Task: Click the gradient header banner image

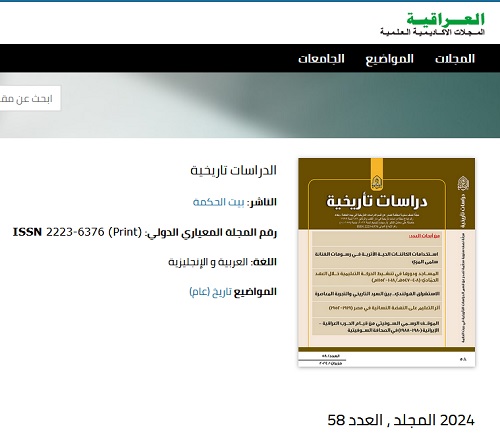Action: pos(250,105)
